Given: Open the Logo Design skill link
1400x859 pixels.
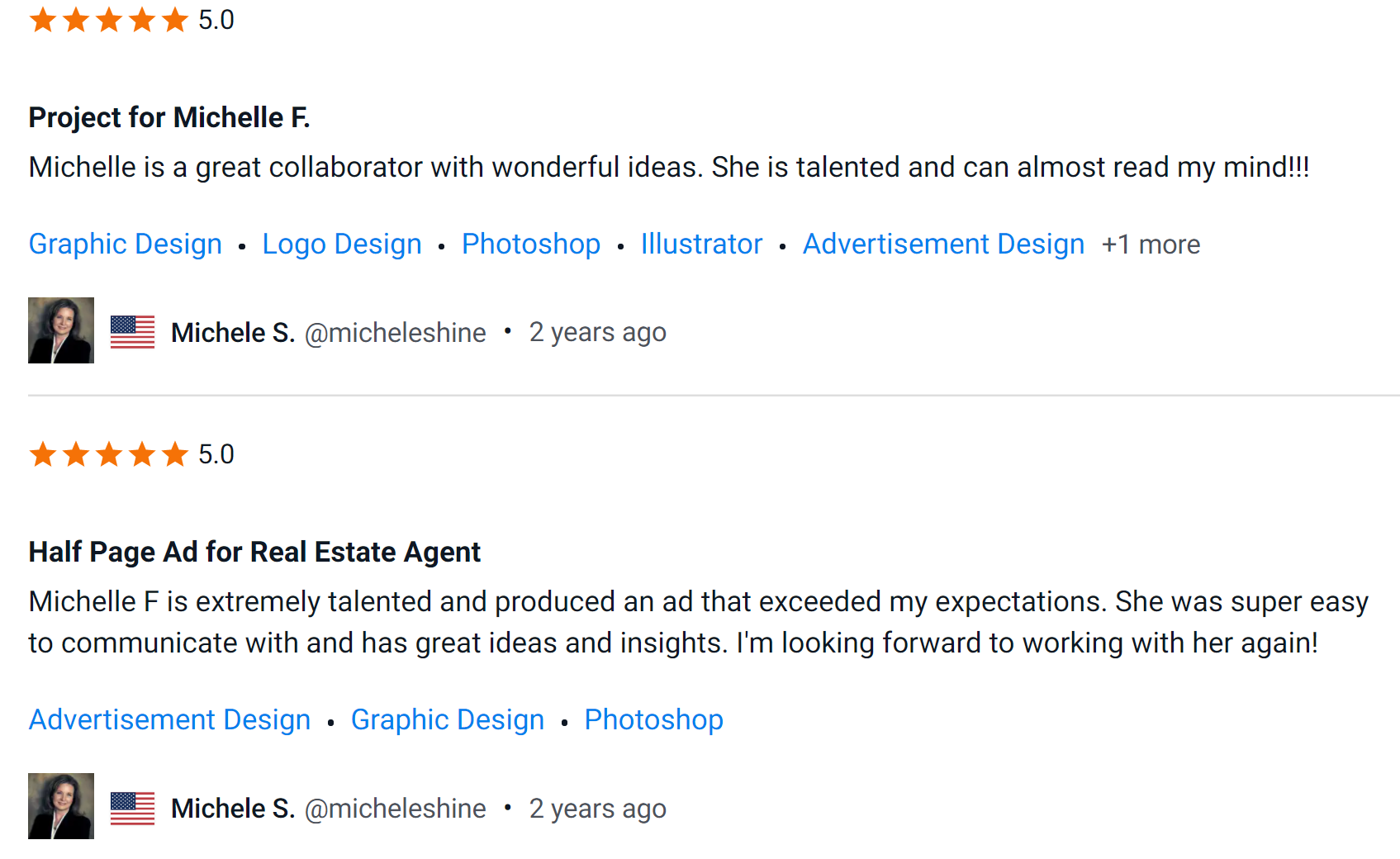Looking at the screenshot, I should pos(342,244).
